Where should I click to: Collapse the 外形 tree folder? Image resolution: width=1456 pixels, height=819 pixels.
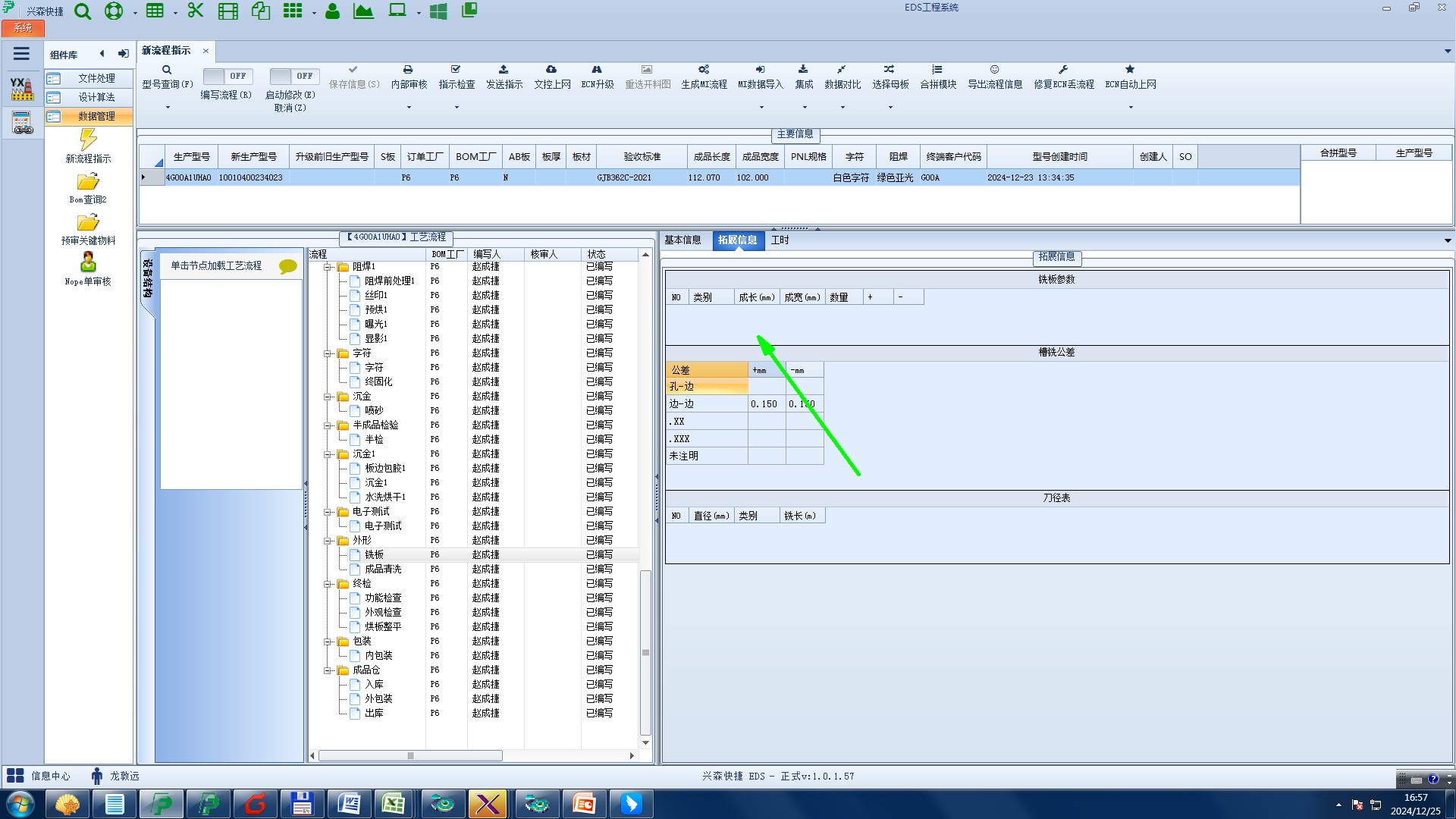tap(328, 541)
